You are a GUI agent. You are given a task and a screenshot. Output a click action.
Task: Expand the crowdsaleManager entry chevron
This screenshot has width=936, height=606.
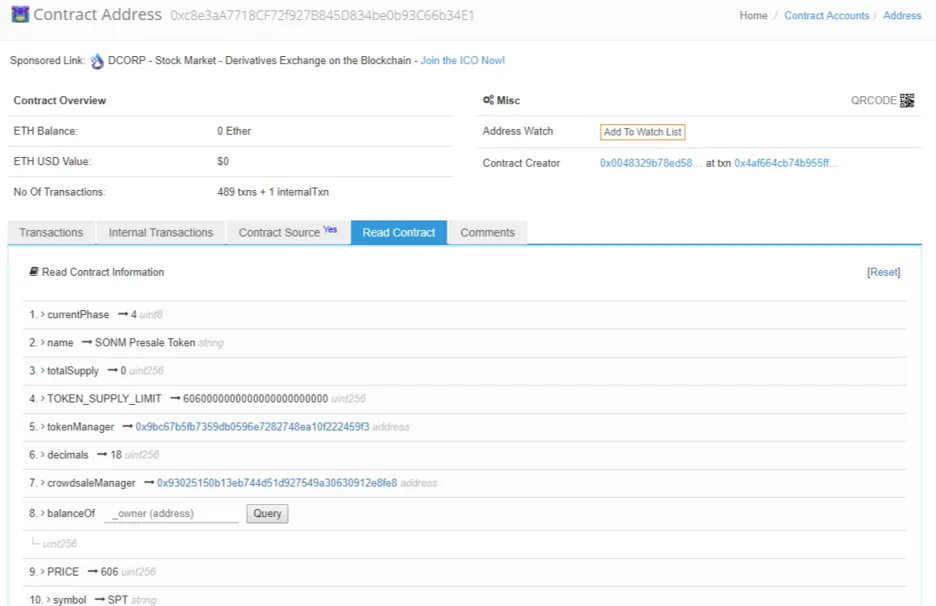point(43,482)
